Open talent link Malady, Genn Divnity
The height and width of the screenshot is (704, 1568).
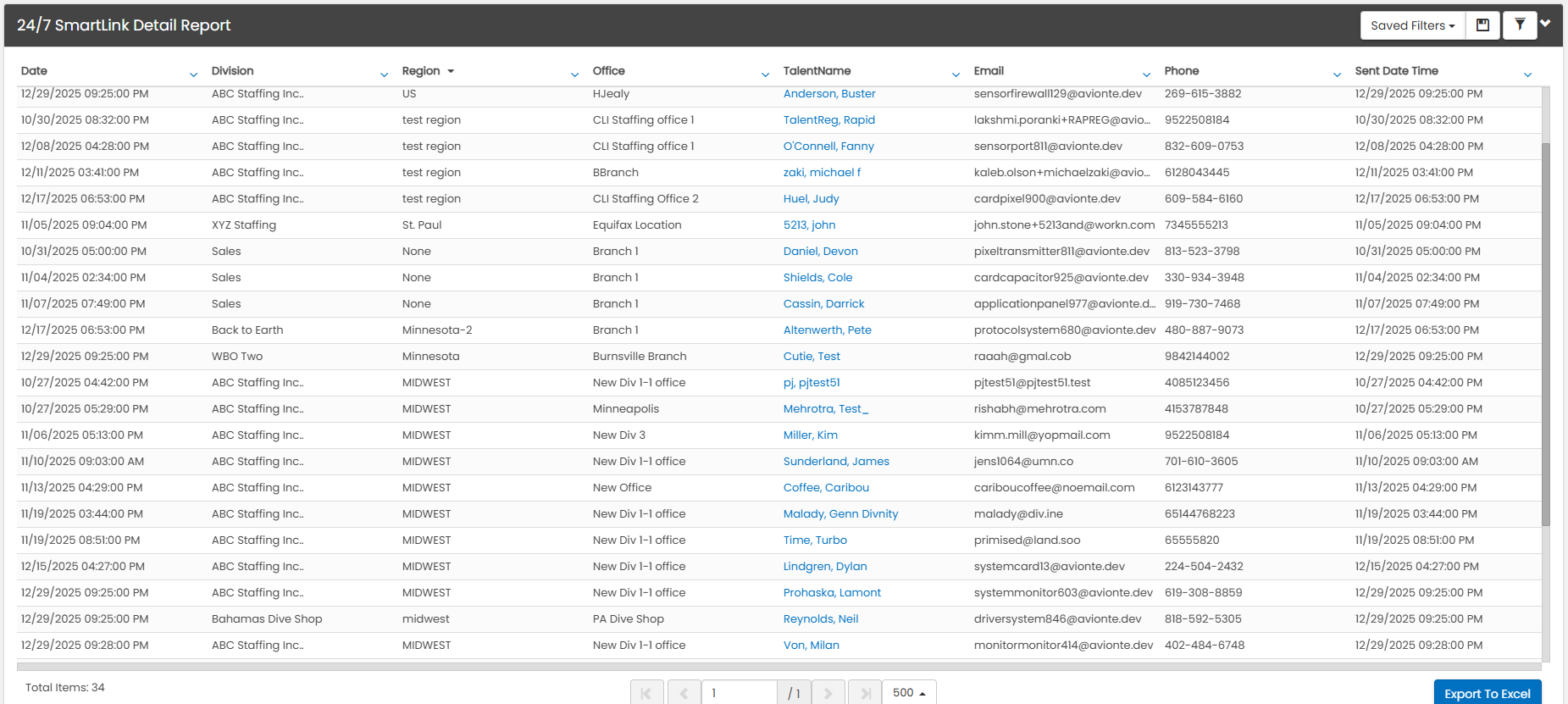tap(840, 514)
